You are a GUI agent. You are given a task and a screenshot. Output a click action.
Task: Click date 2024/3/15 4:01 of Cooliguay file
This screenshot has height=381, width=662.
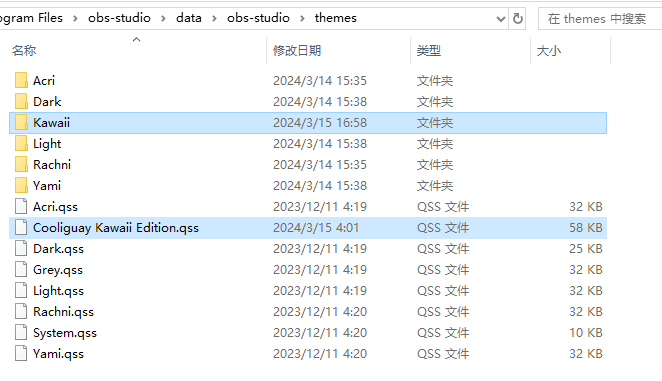(x=315, y=228)
